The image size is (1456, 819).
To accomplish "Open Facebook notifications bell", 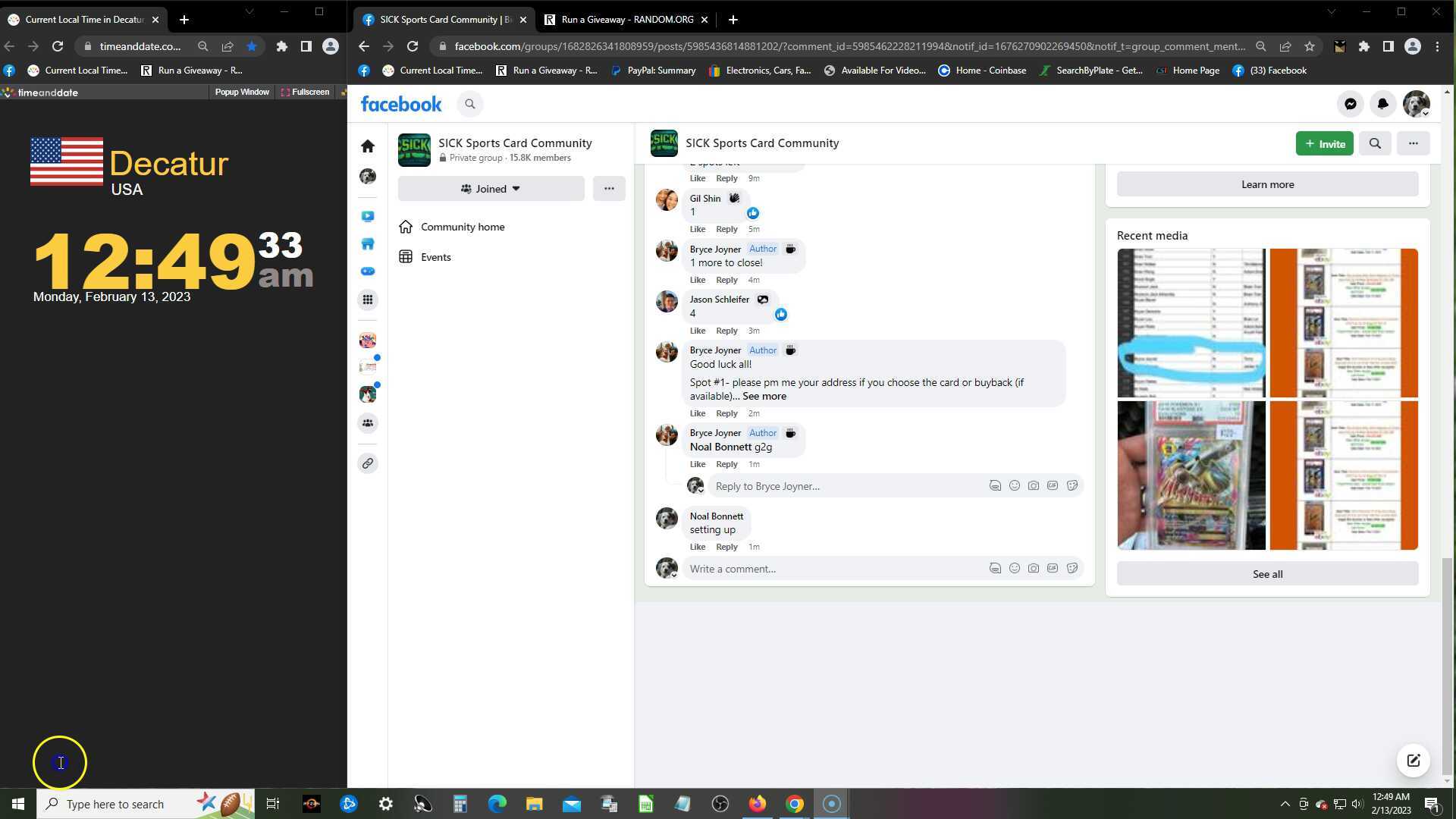I will (x=1382, y=105).
